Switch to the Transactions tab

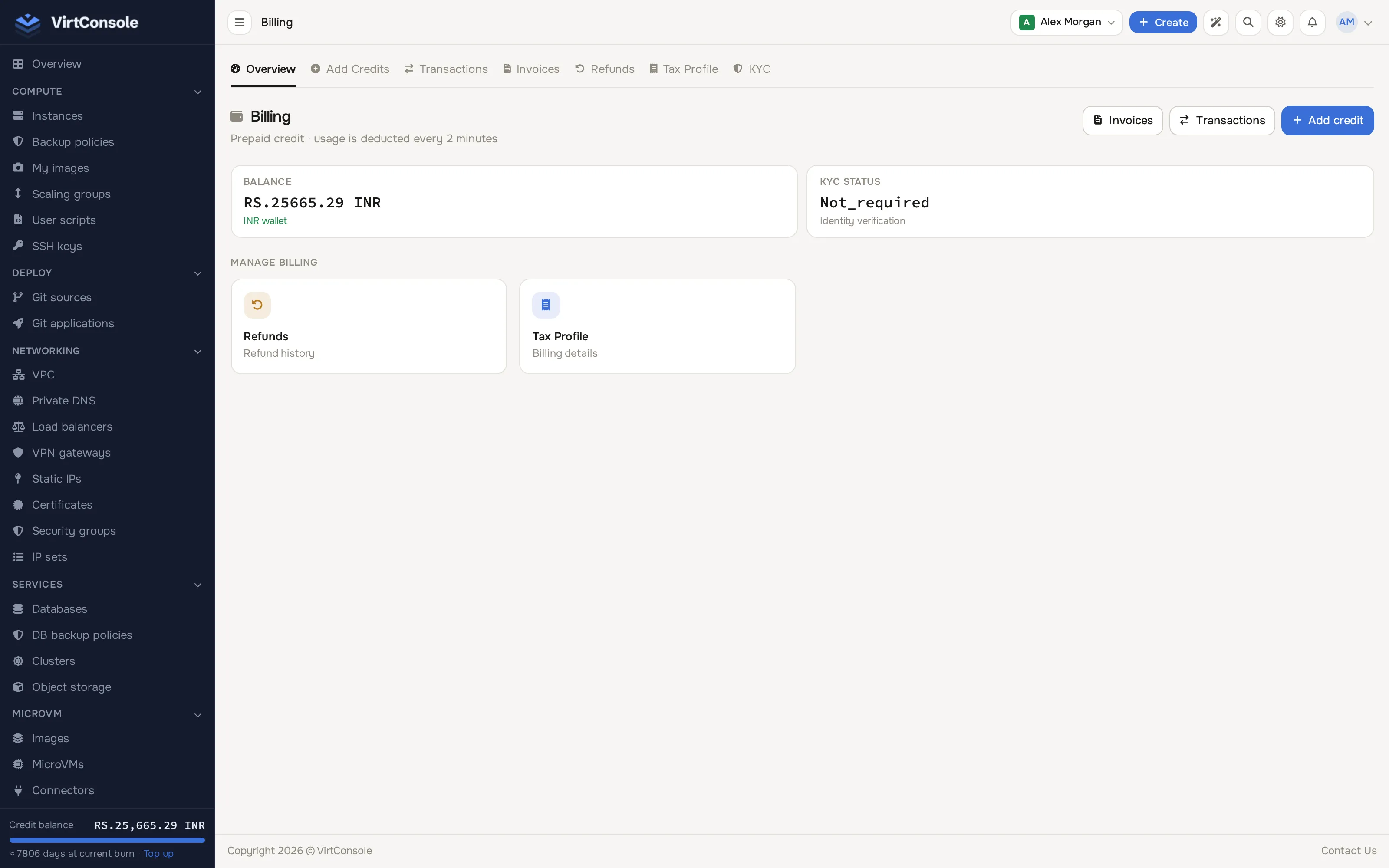point(446,69)
